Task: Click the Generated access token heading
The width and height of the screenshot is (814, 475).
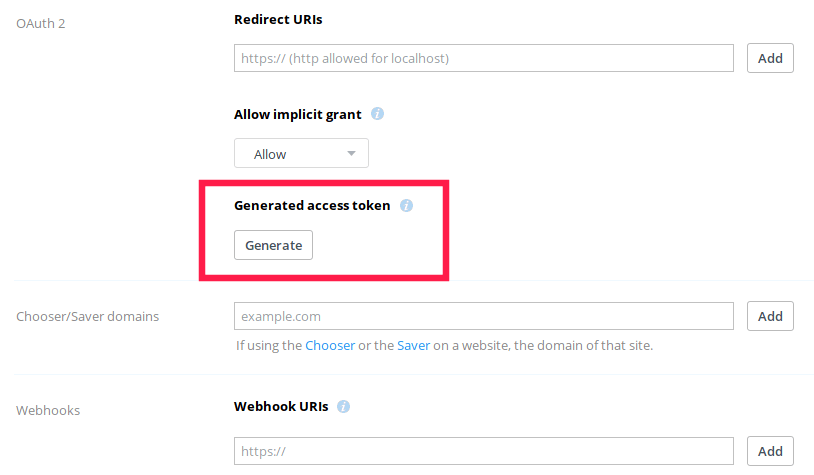Action: click(x=312, y=206)
